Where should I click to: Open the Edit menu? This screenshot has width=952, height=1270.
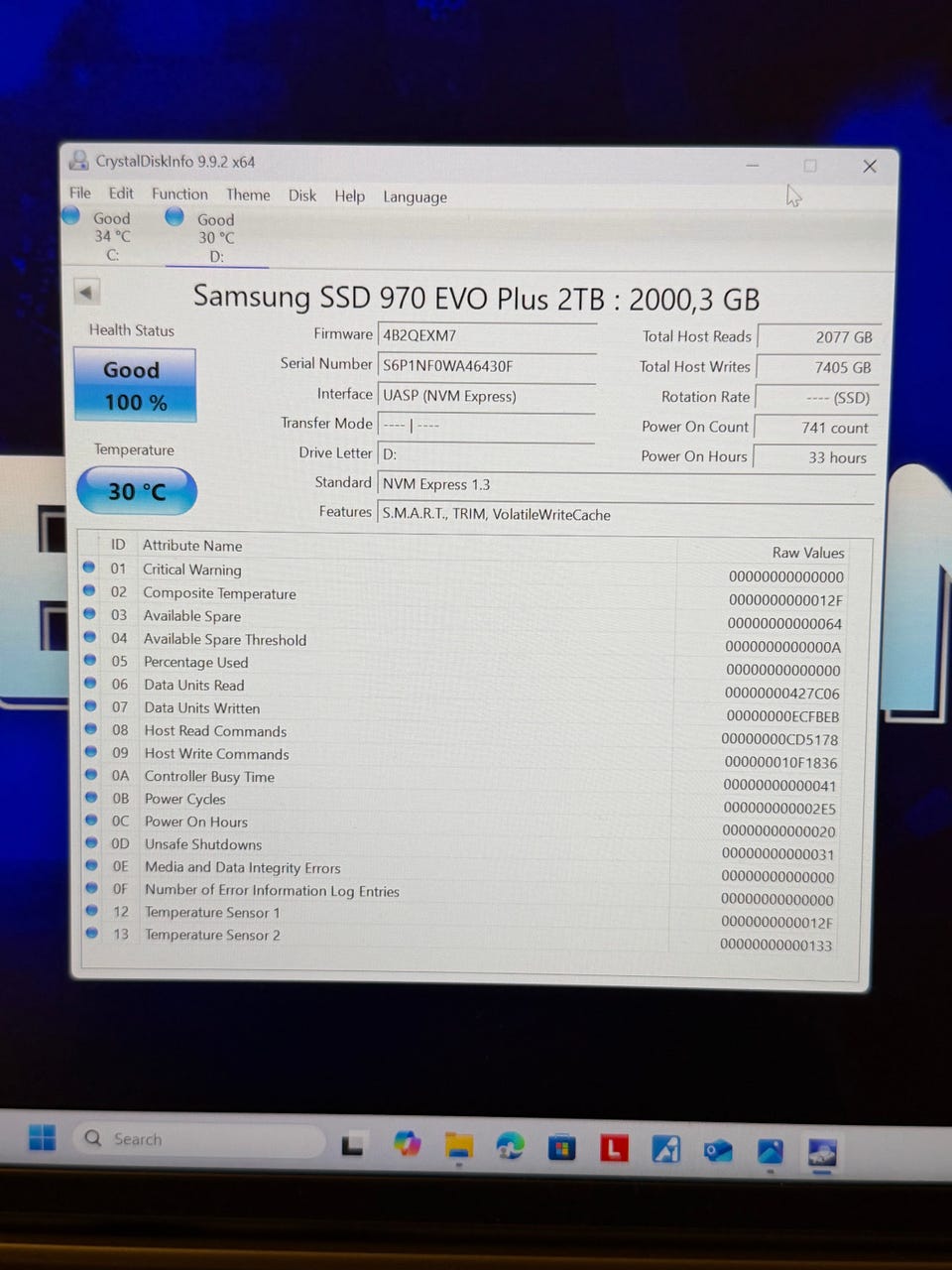coord(121,193)
